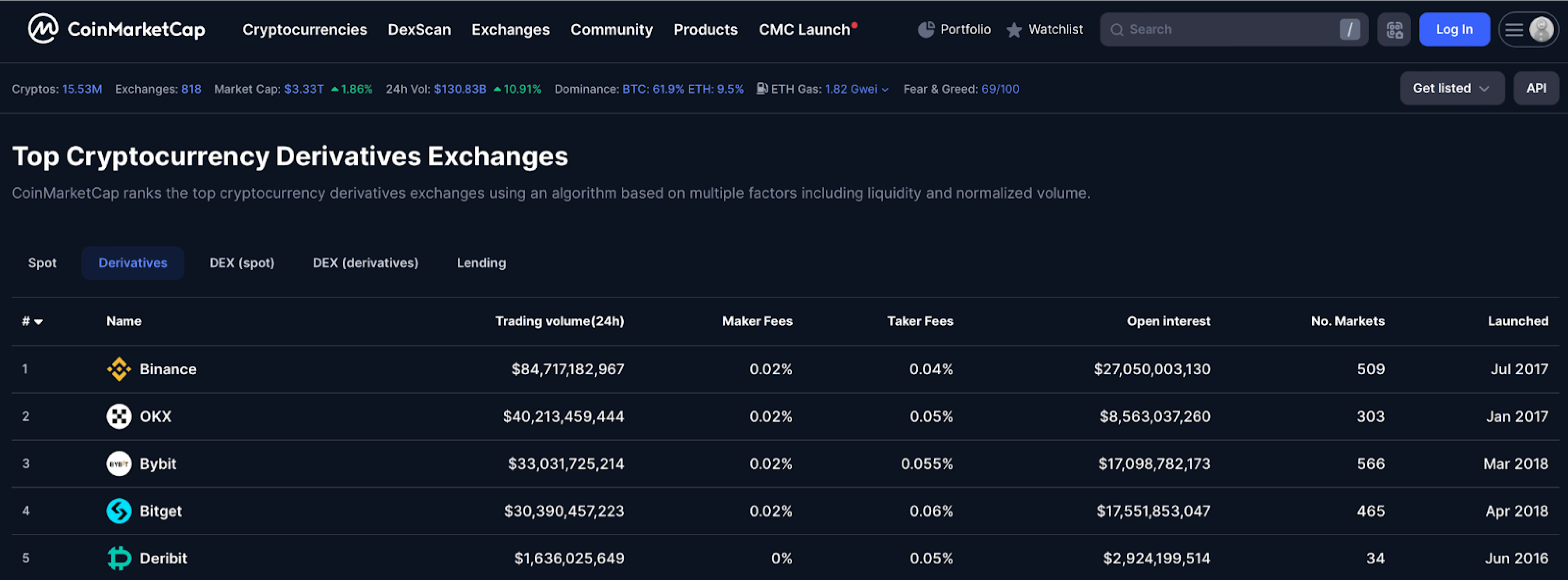
Task: Sort by Taker Fees column header
Action: (x=920, y=321)
